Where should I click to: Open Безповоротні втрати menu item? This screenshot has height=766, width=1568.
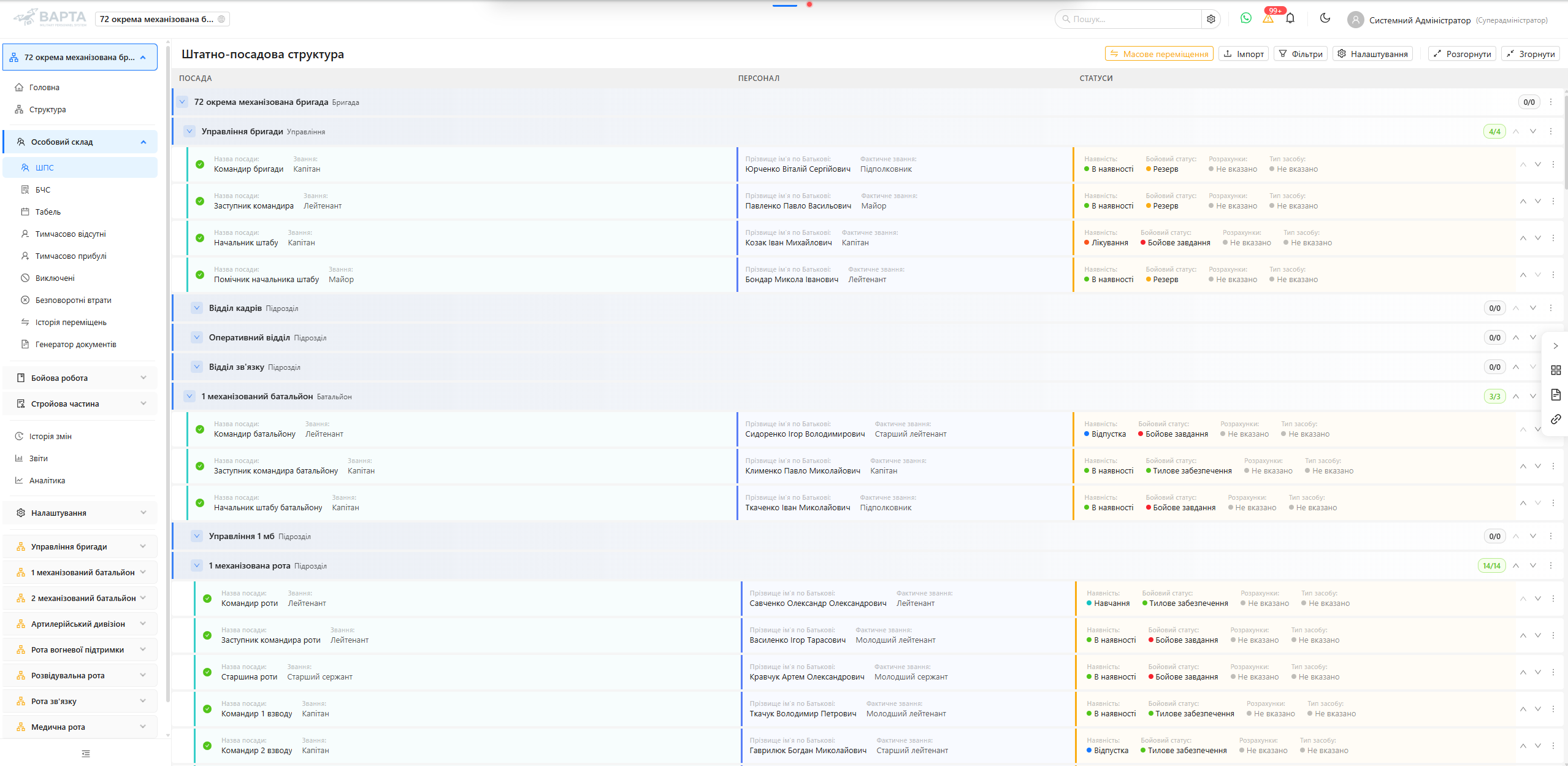click(x=80, y=300)
